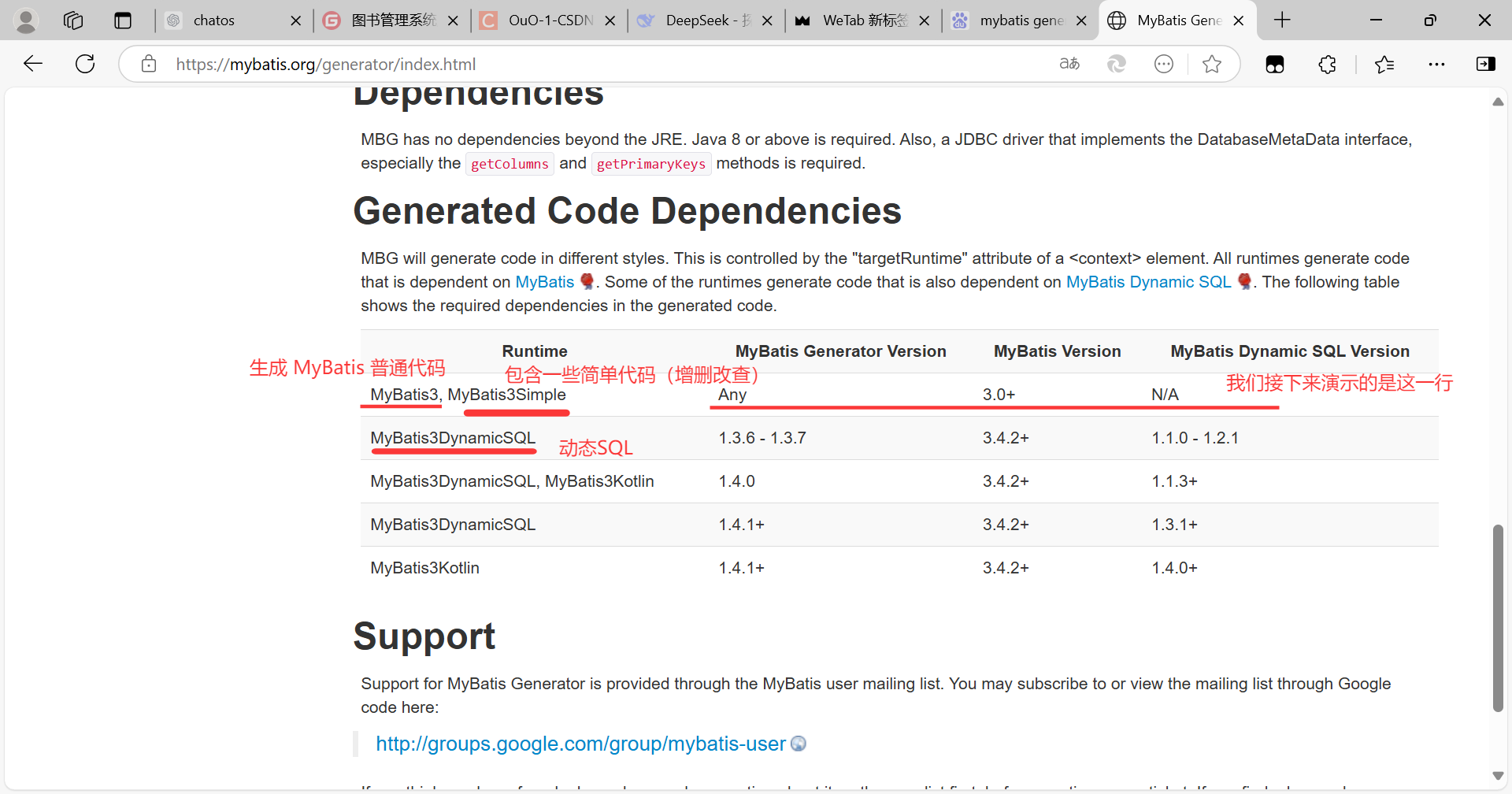Open the black extension icon in toolbar
The image size is (1512, 794).
[1275, 65]
